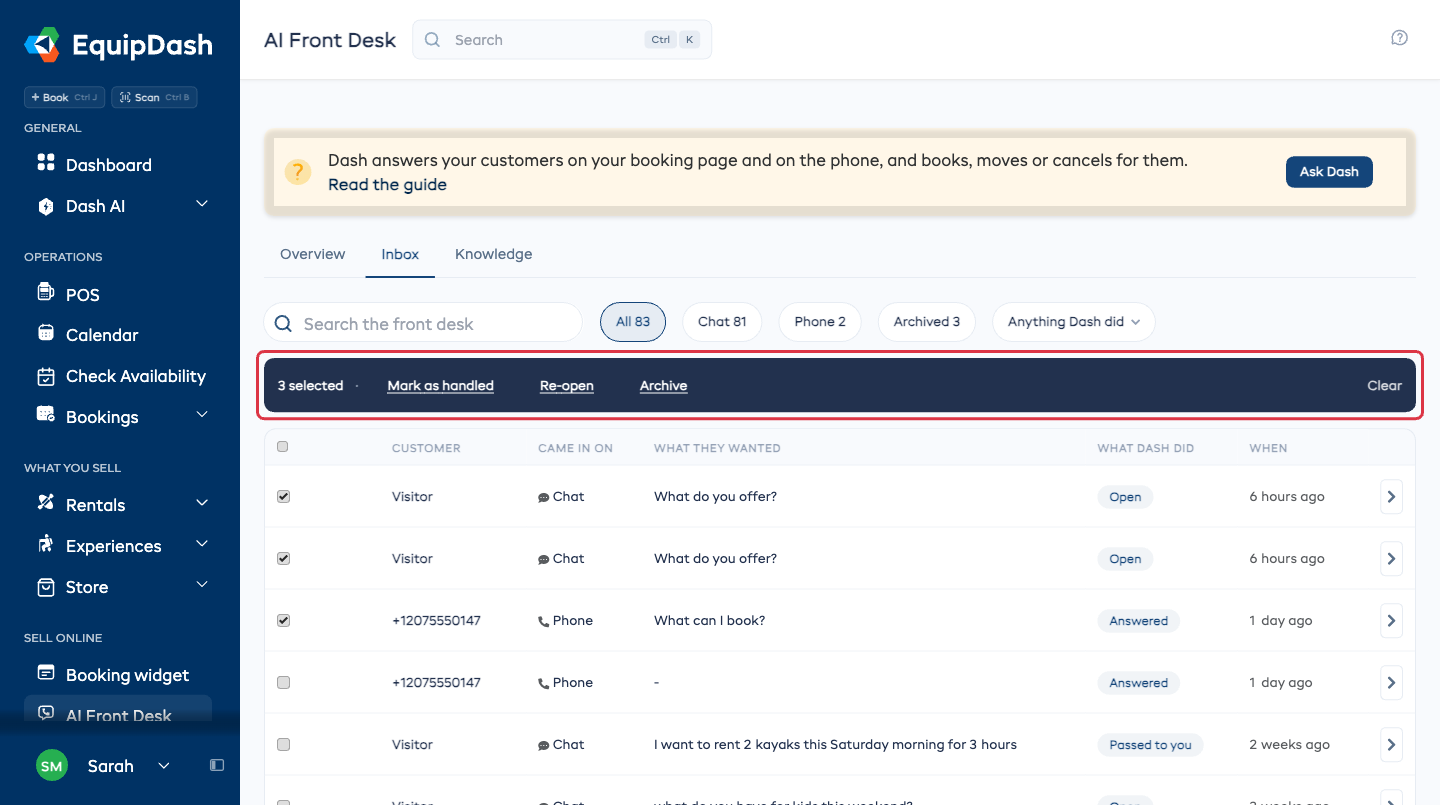Check the kayaks request row checkbox
Image resolution: width=1440 pixels, height=805 pixels.
(x=283, y=745)
